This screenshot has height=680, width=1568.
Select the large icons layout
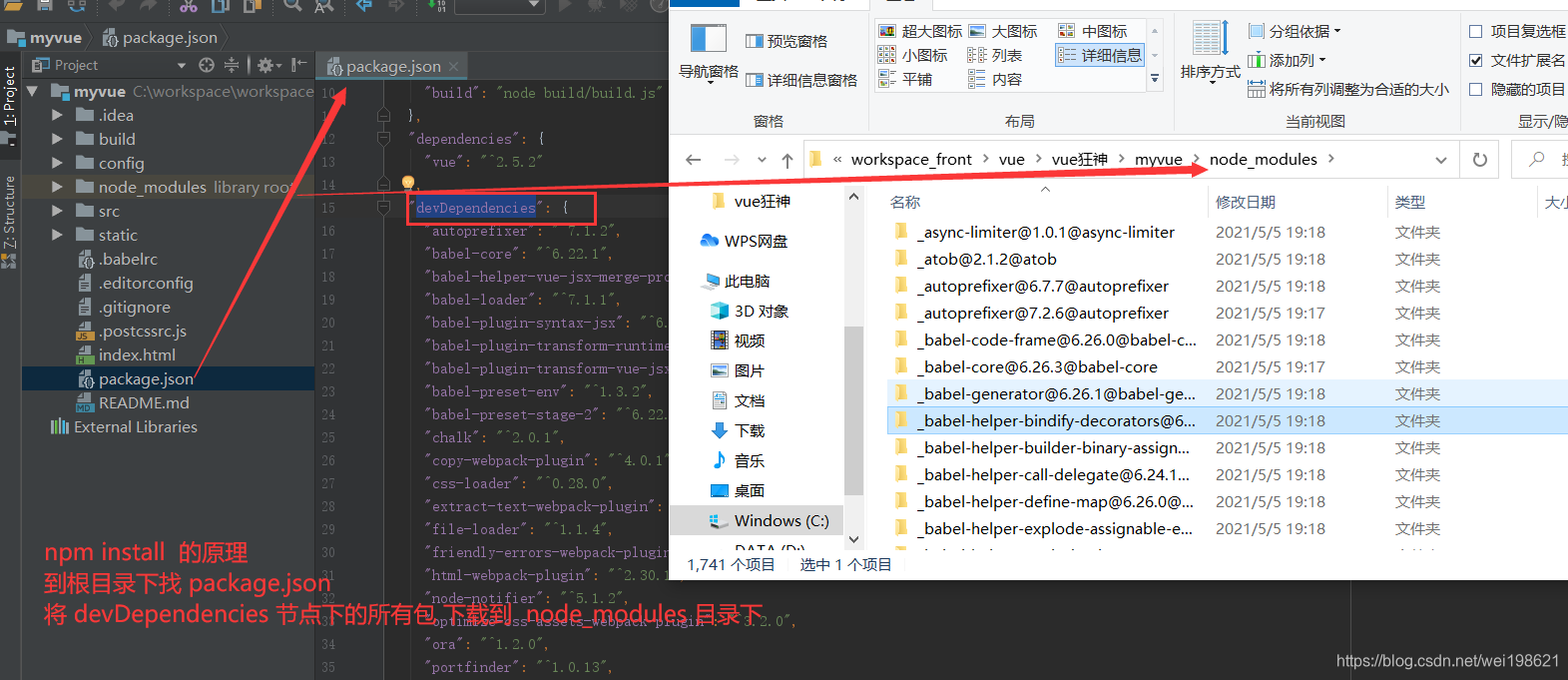tap(1003, 32)
